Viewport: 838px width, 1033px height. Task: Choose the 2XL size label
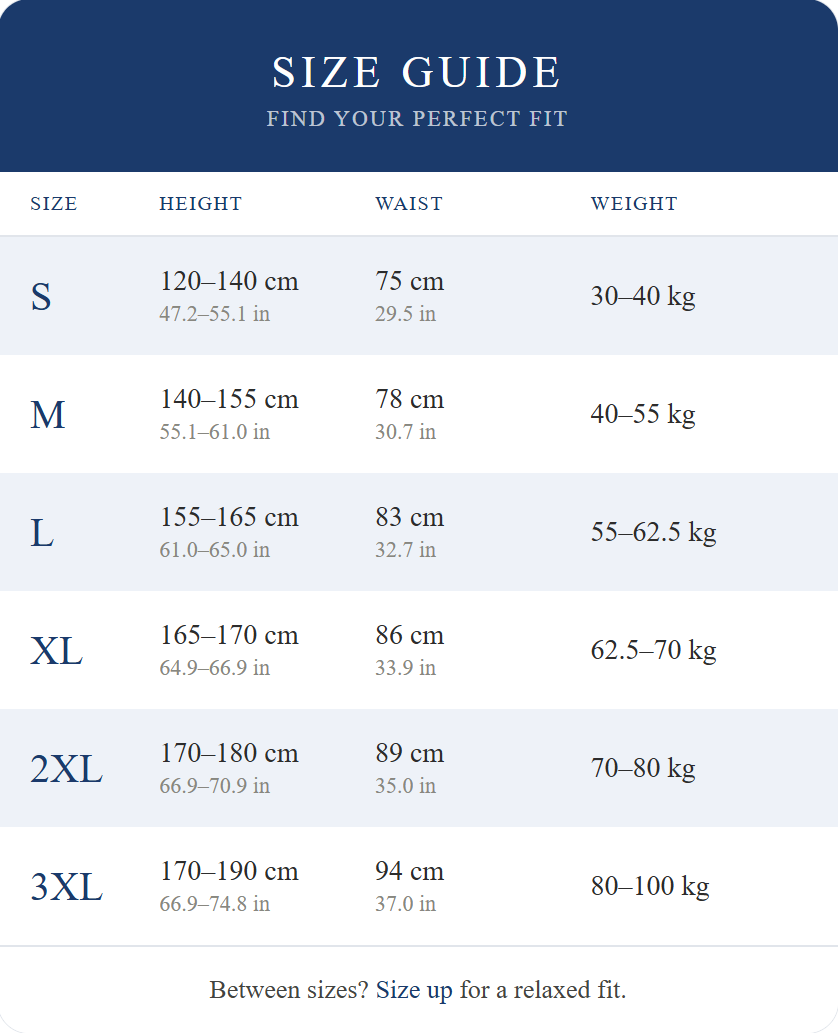(x=66, y=769)
